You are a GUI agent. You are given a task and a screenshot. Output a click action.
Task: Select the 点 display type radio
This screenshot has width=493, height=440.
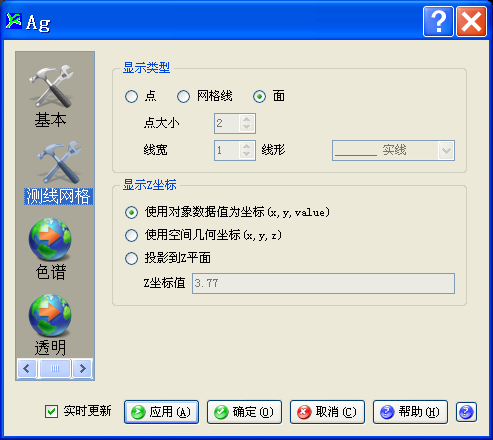pos(131,97)
